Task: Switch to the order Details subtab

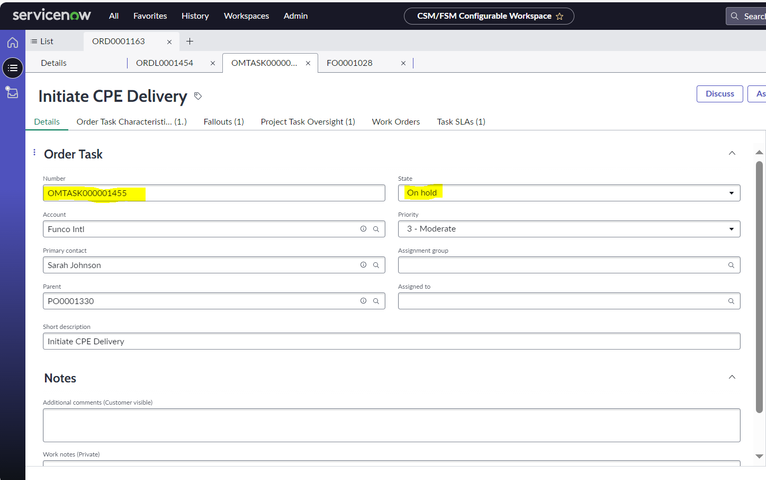Action: point(54,63)
